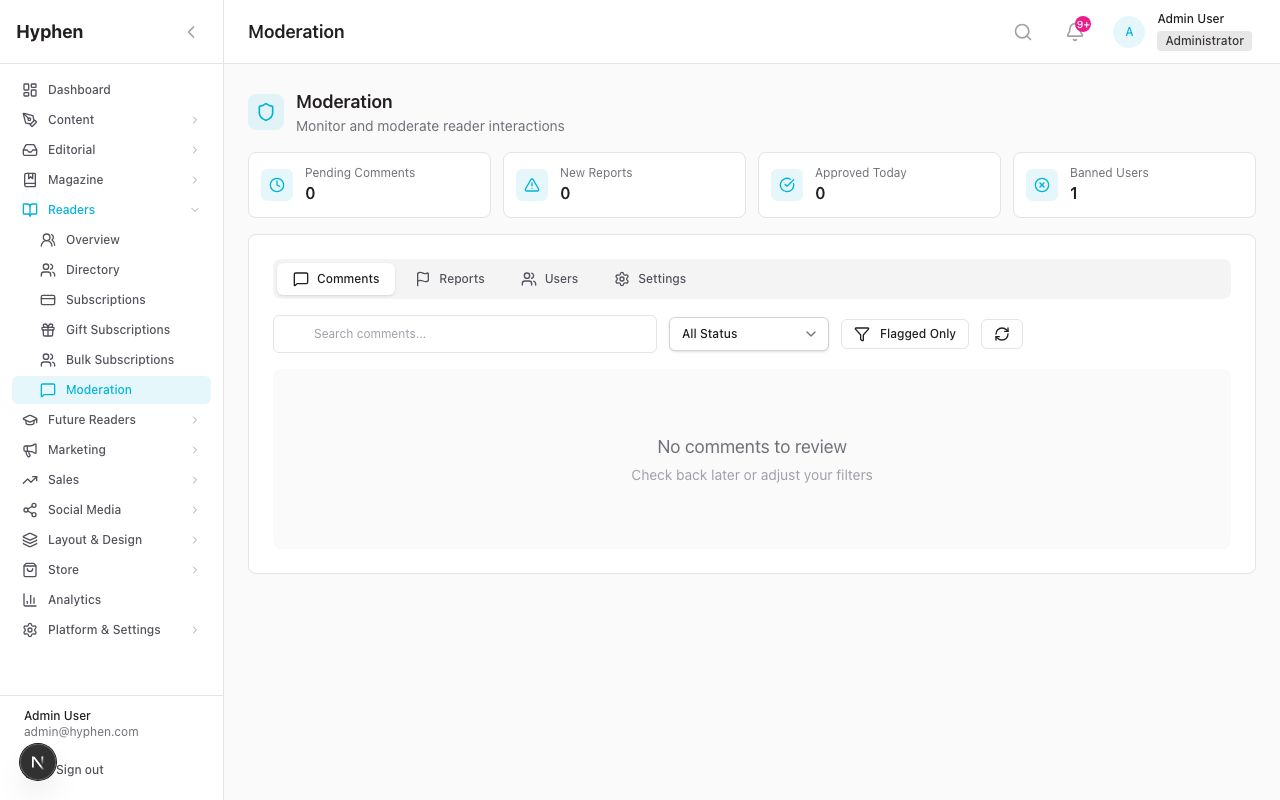Open the Users moderation tab
This screenshot has width=1280, height=800.
[548, 278]
